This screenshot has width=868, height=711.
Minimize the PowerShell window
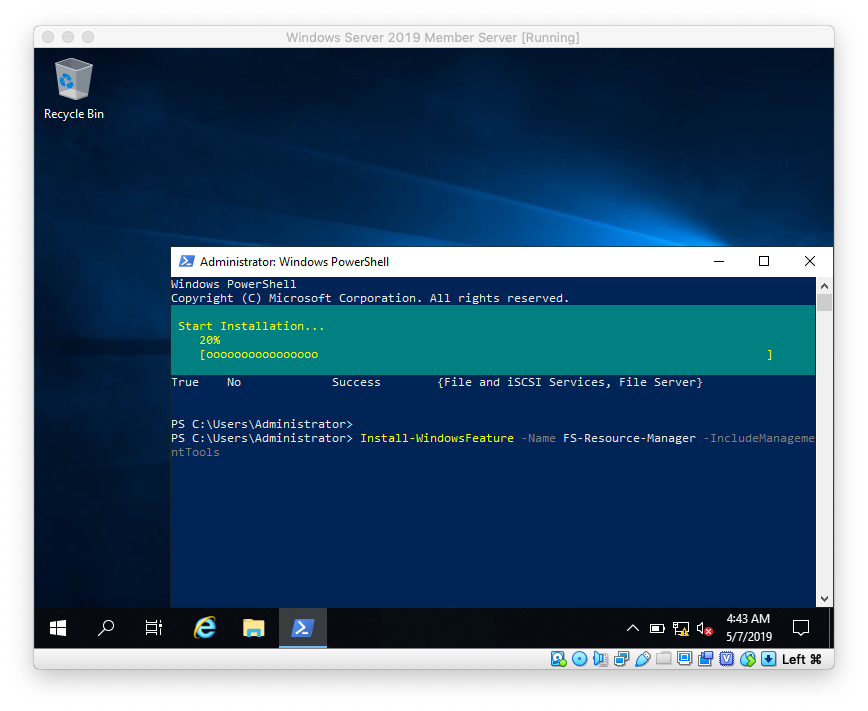pyautogui.click(x=719, y=261)
